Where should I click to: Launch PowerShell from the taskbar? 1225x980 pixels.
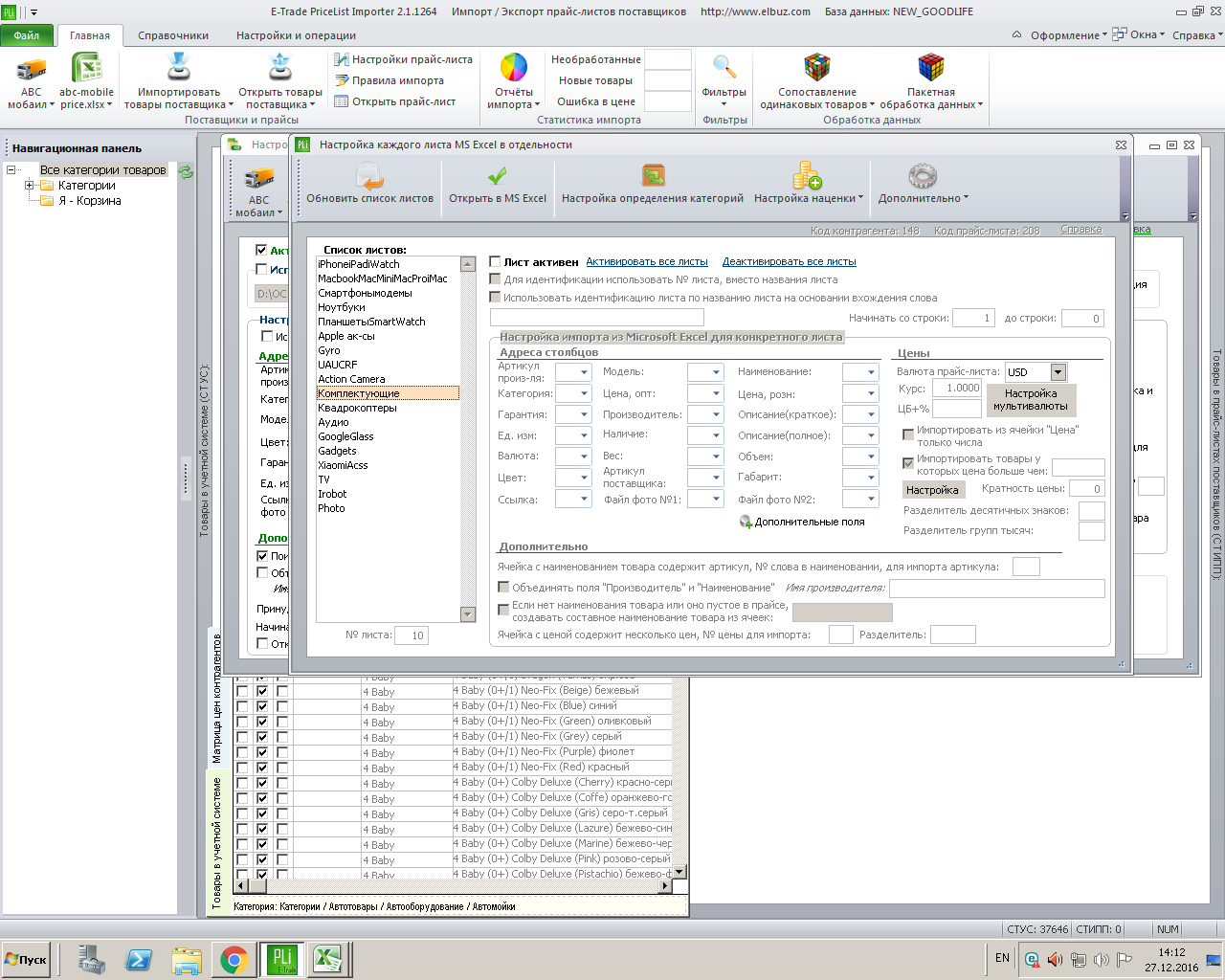[x=139, y=960]
